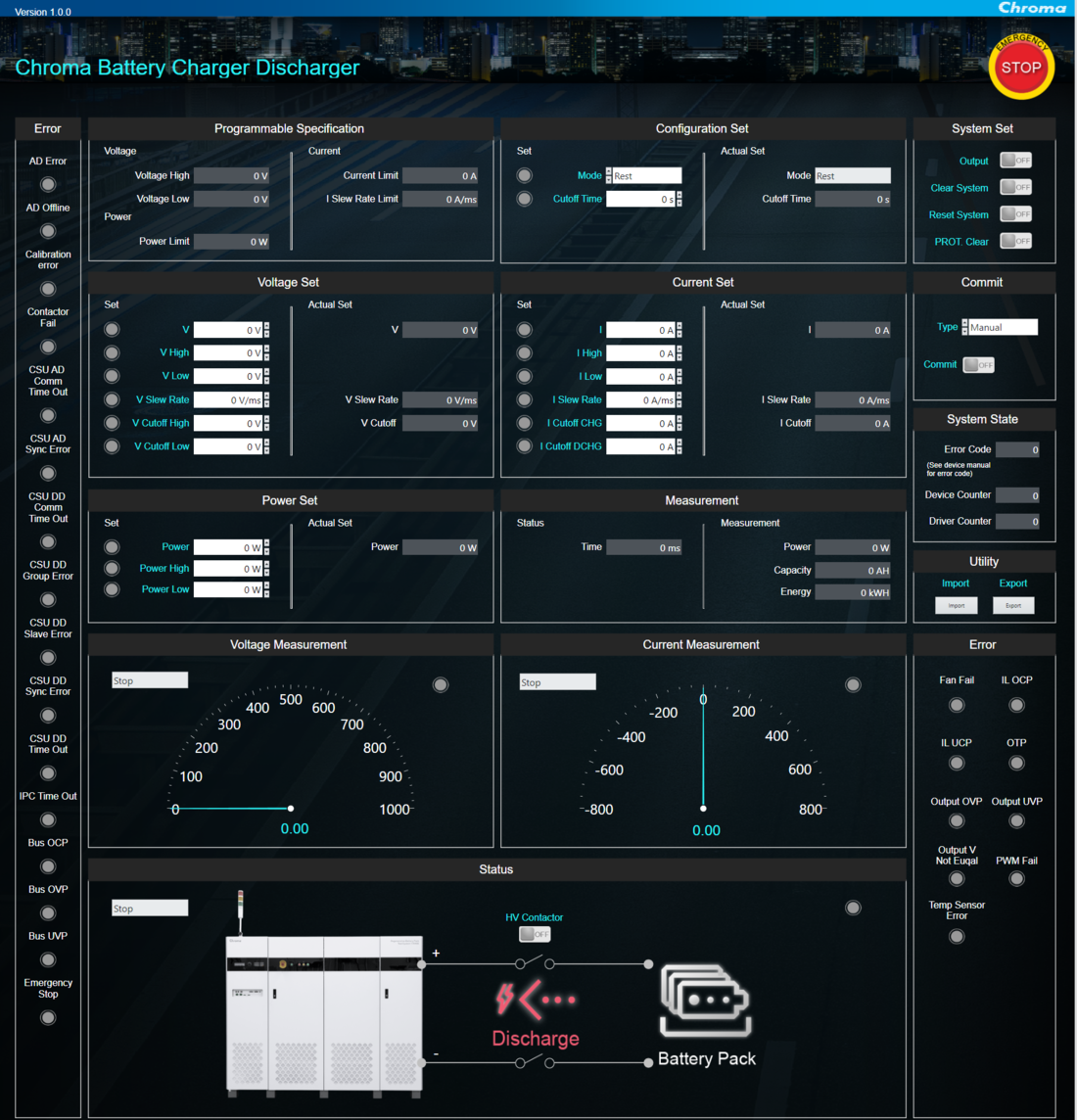Click the Current Measurement status LED
The height and width of the screenshot is (1120, 1077).
click(853, 684)
